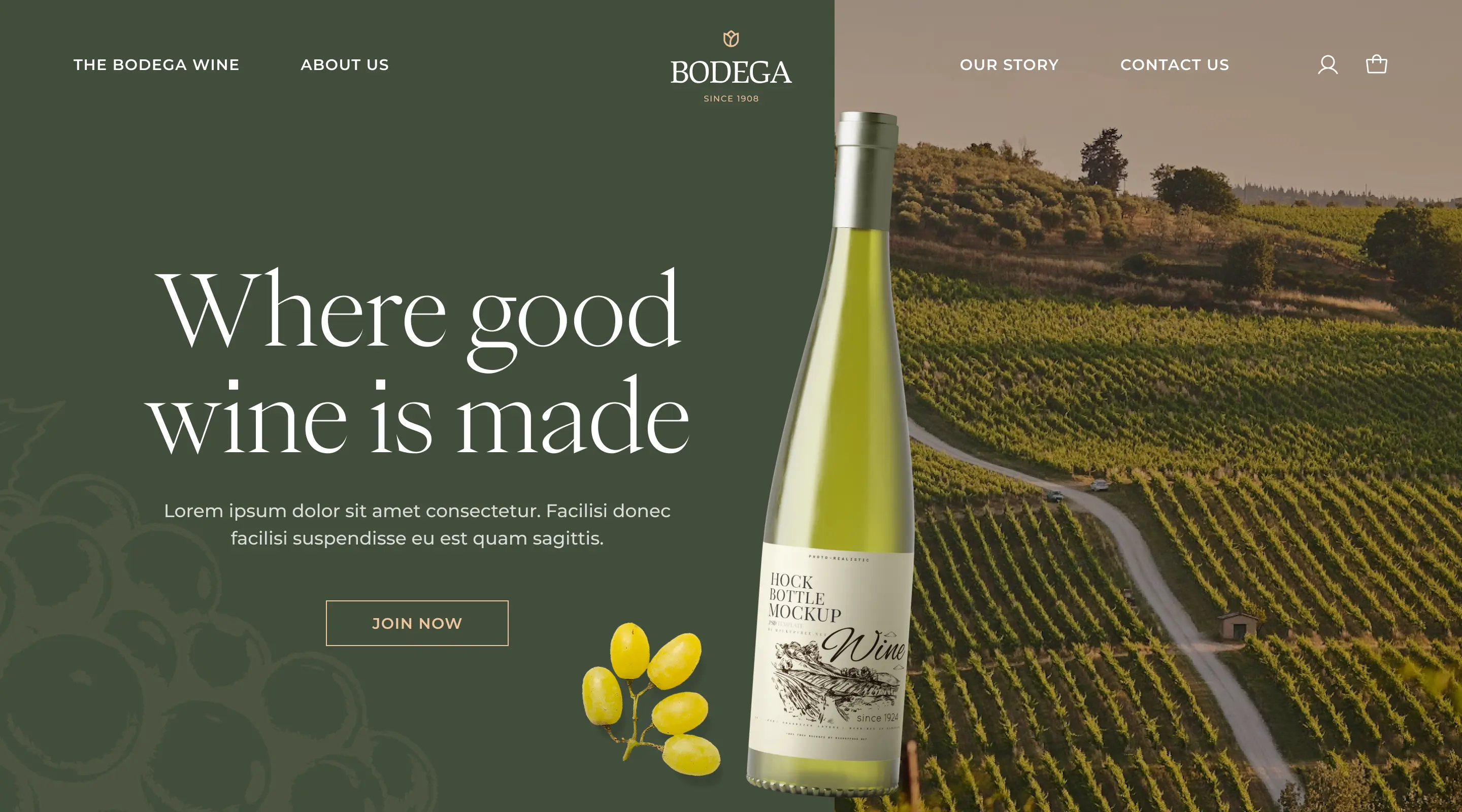Screen dimensions: 1462x812
Task: Open the shopping bag cart icon
Action: pyautogui.click(x=1376, y=63)
